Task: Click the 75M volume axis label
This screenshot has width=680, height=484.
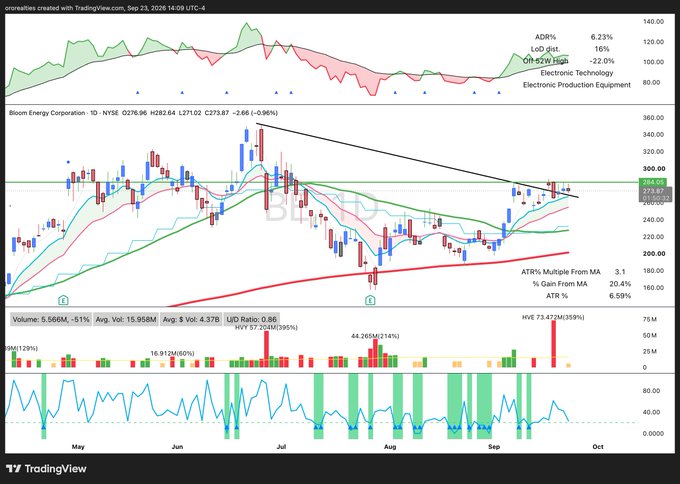Action: pos(650,320)
